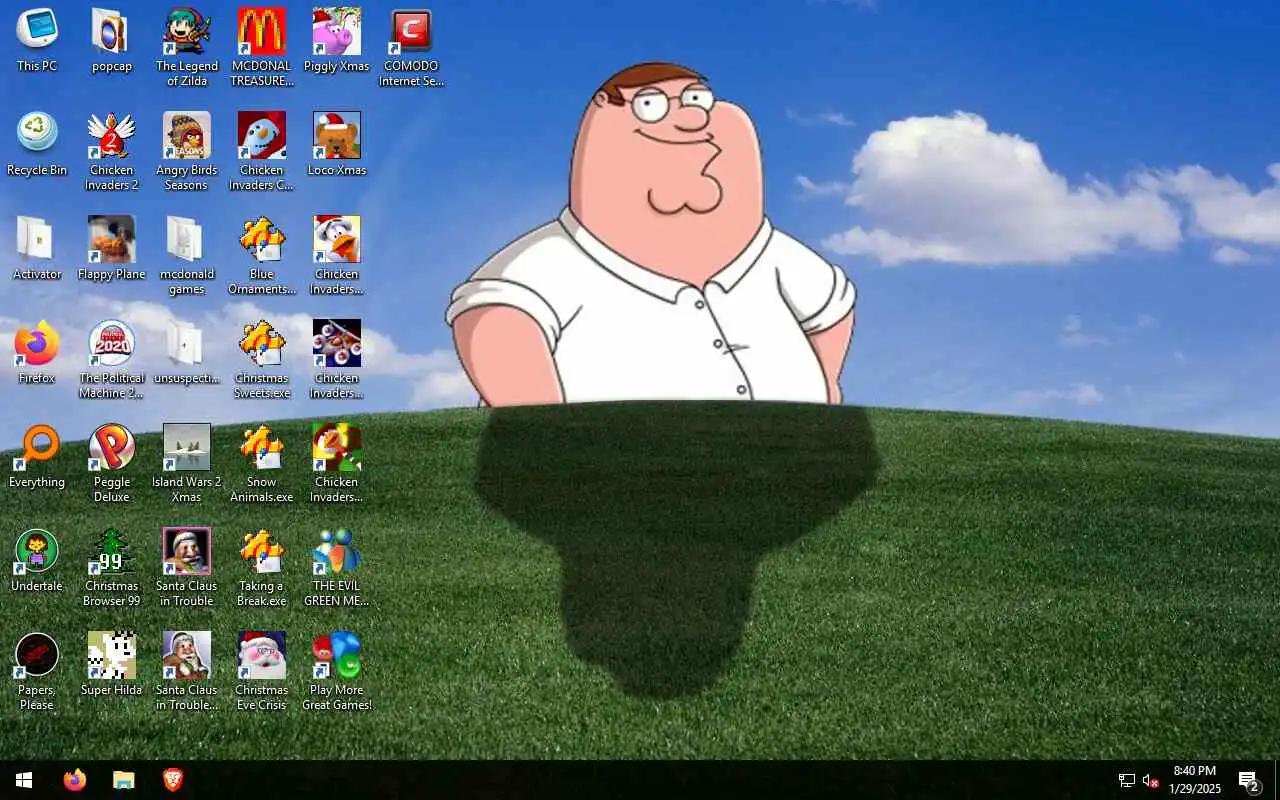Click the muted volume tray icon
1280x800 pixels.
tap(1150, 781)
